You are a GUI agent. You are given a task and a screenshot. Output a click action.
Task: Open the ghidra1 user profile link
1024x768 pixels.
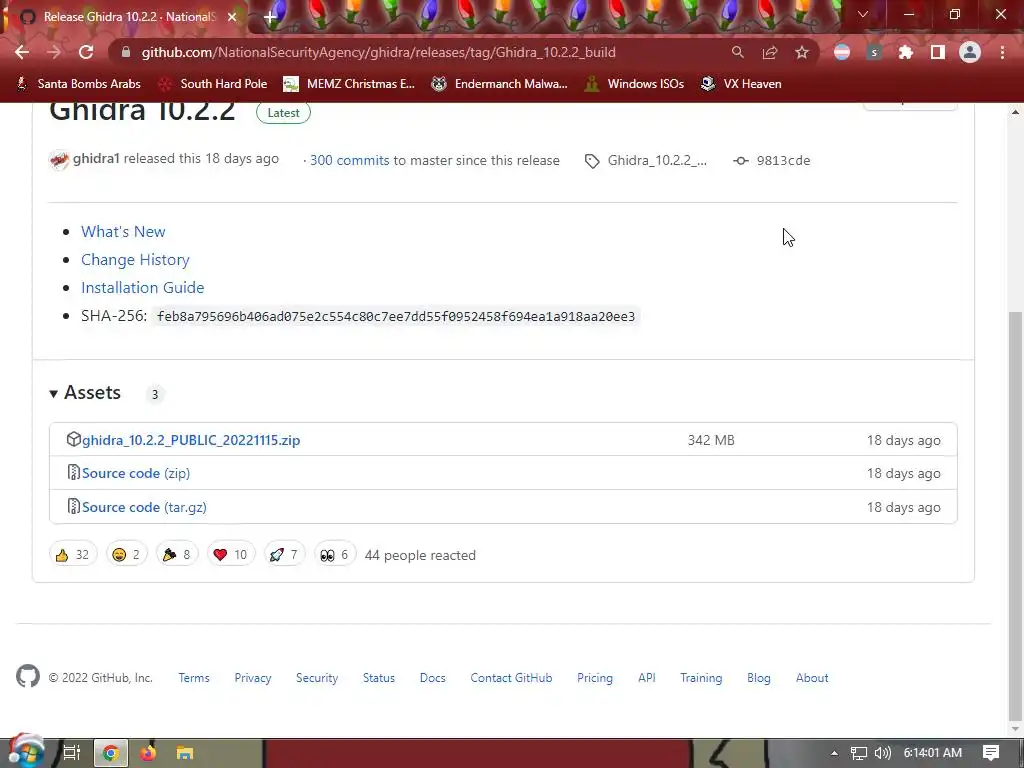(96, 159)
